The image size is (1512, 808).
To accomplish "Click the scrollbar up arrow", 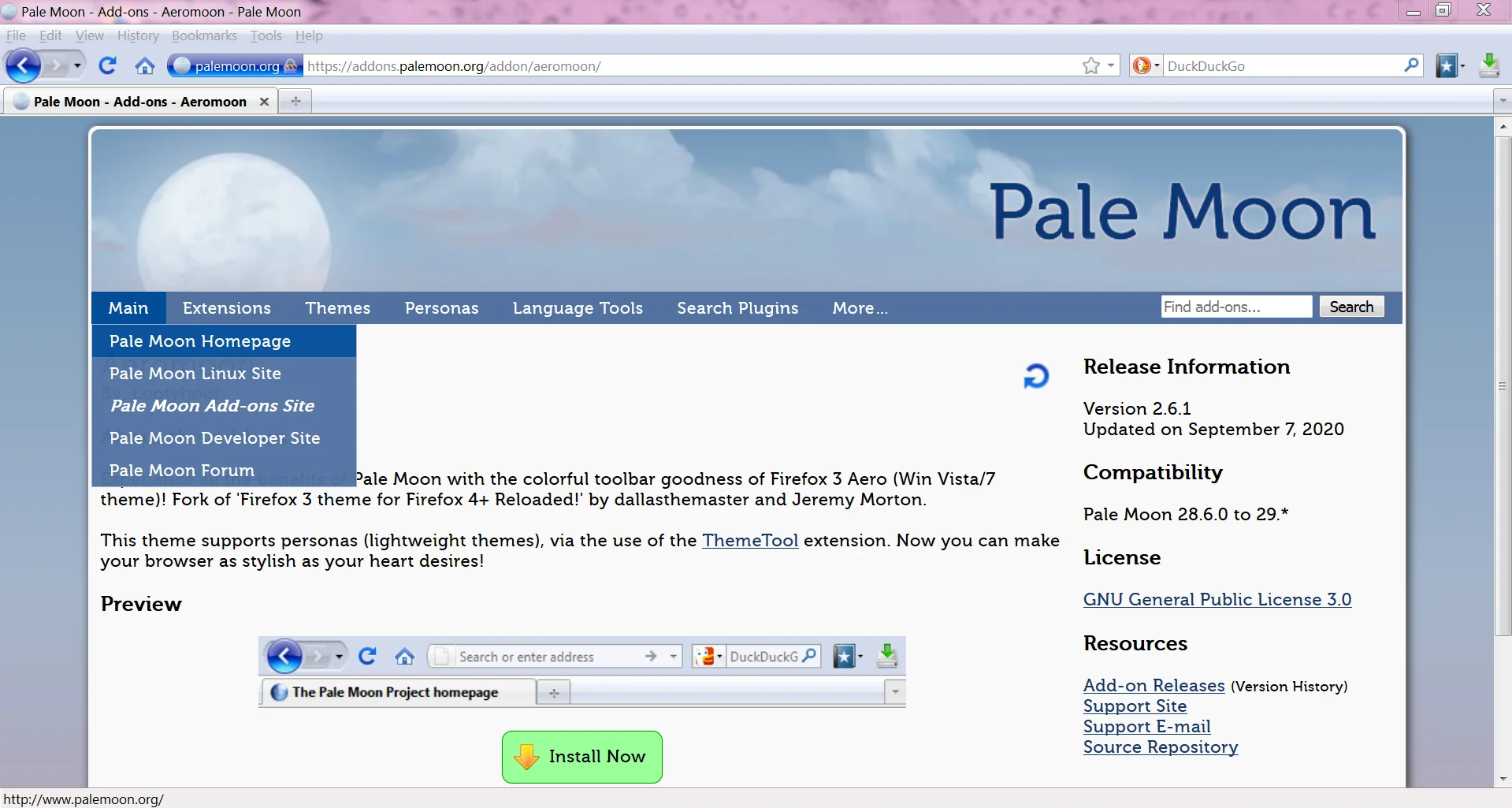I will click(x=1503, y=126).
